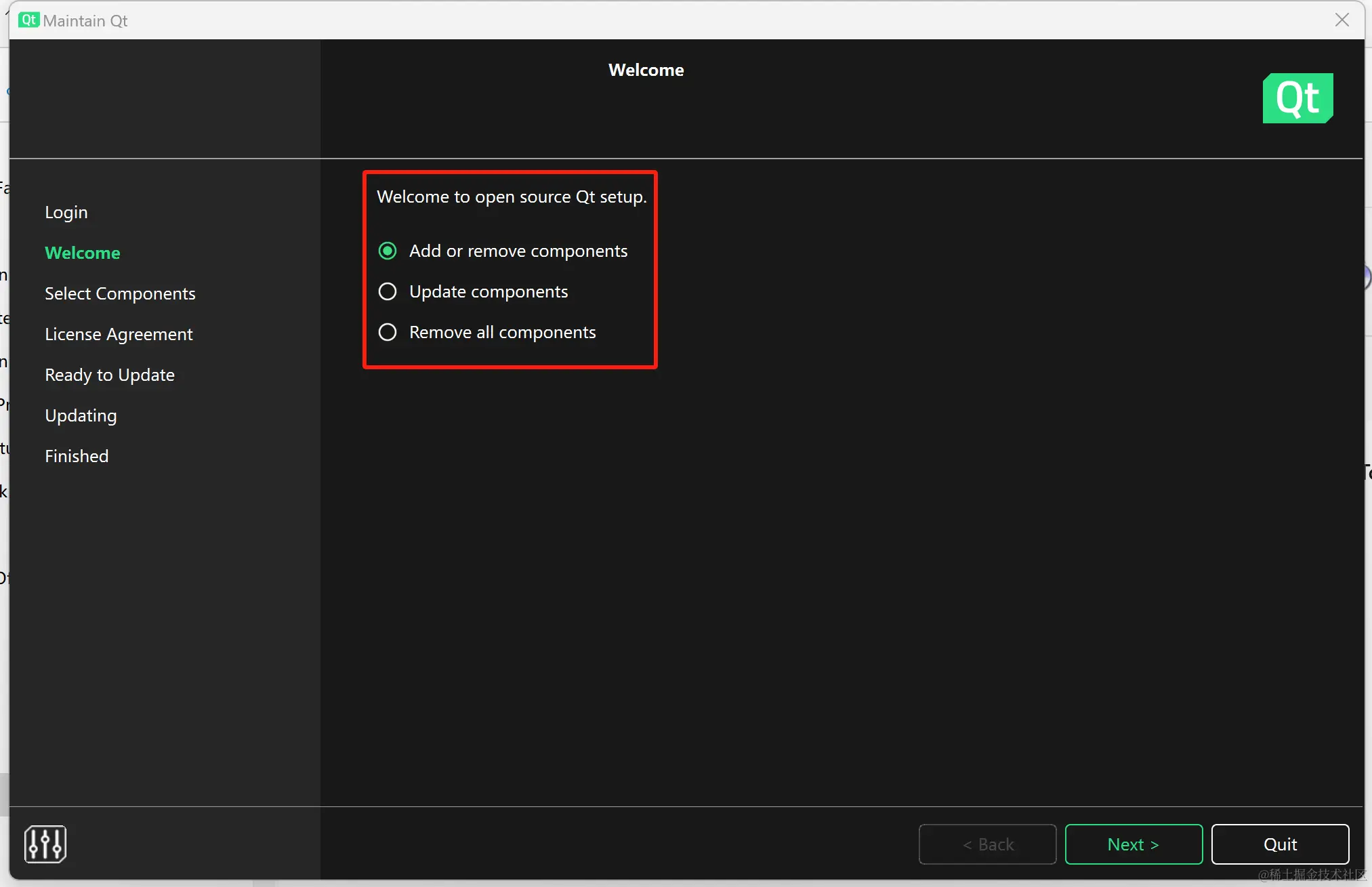Click the Quit button

pyautogui.click(x=1280, y=844)
